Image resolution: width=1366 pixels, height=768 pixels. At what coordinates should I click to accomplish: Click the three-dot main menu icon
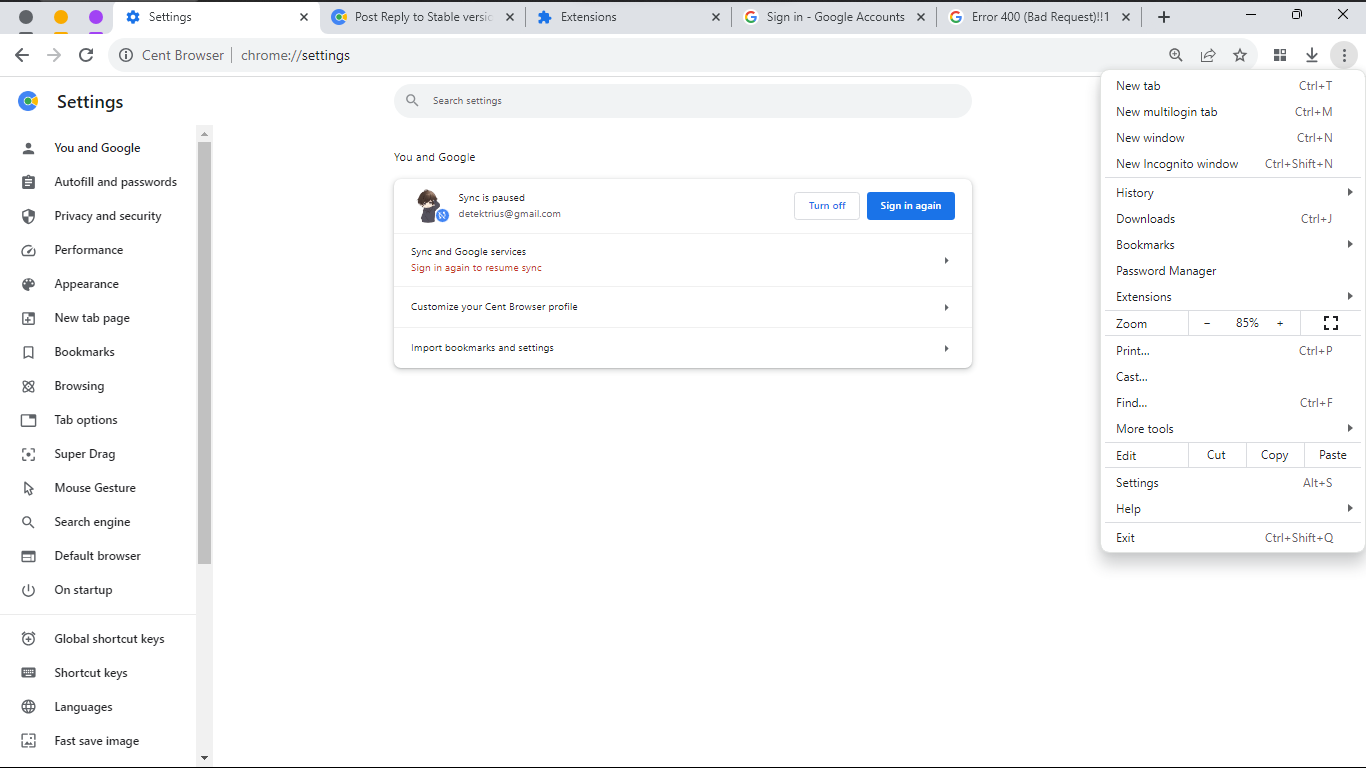(1346, 55)
